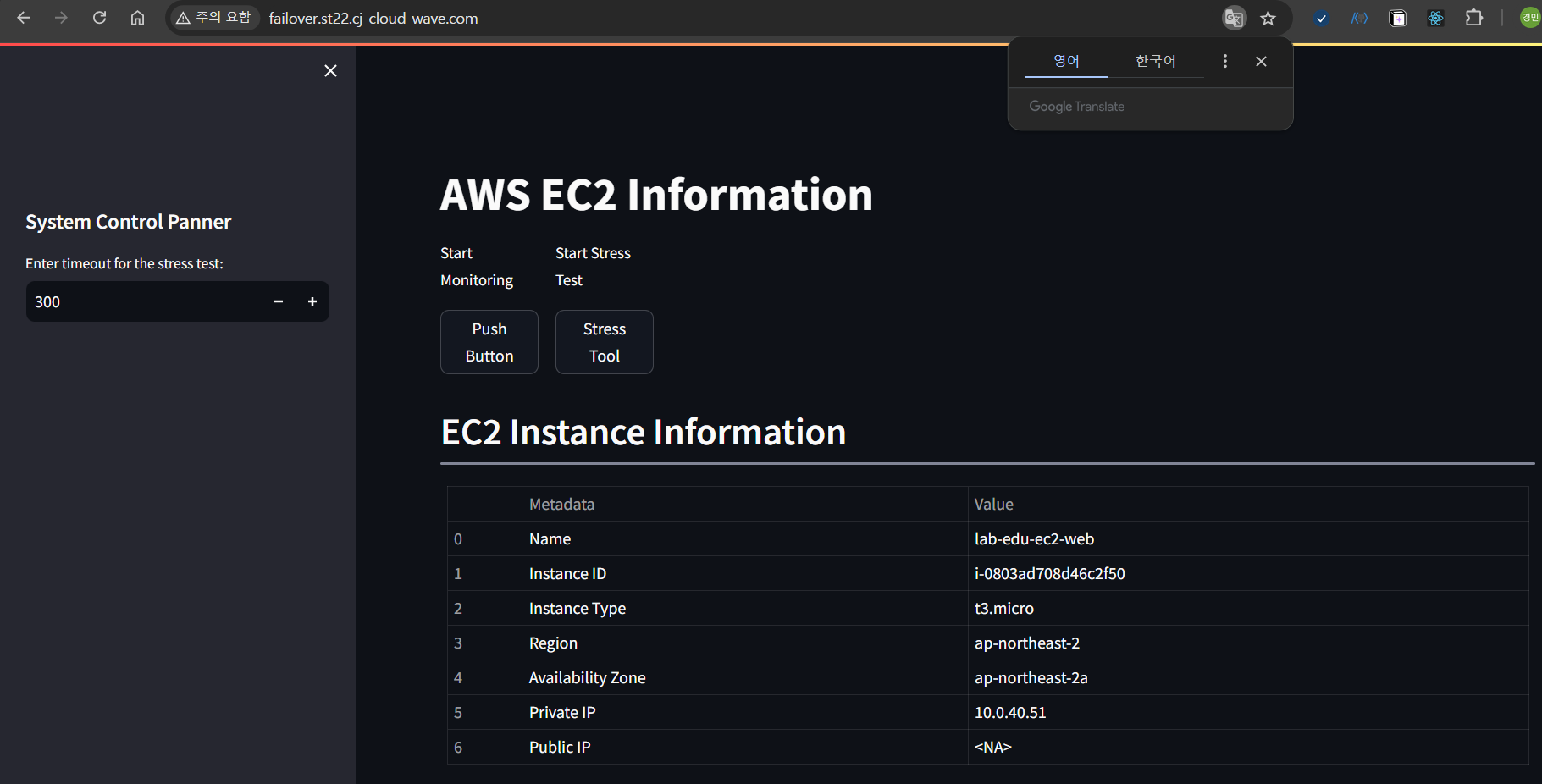This screenshot has height=784, width=1542.
Task: Click the <NA> public IP cell
Action: (1248, 747)
